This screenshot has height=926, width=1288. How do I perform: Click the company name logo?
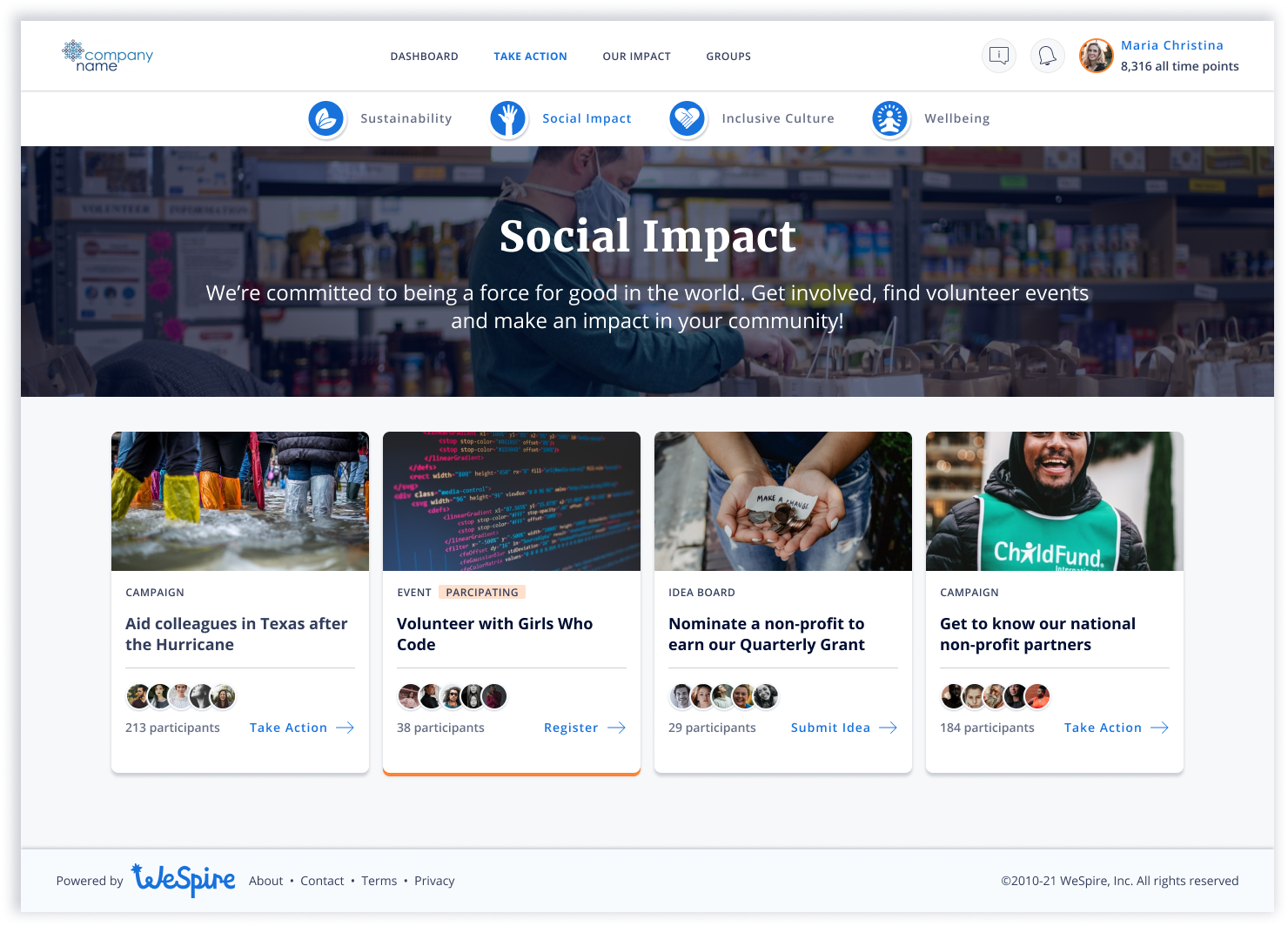[x=107, y=56]
